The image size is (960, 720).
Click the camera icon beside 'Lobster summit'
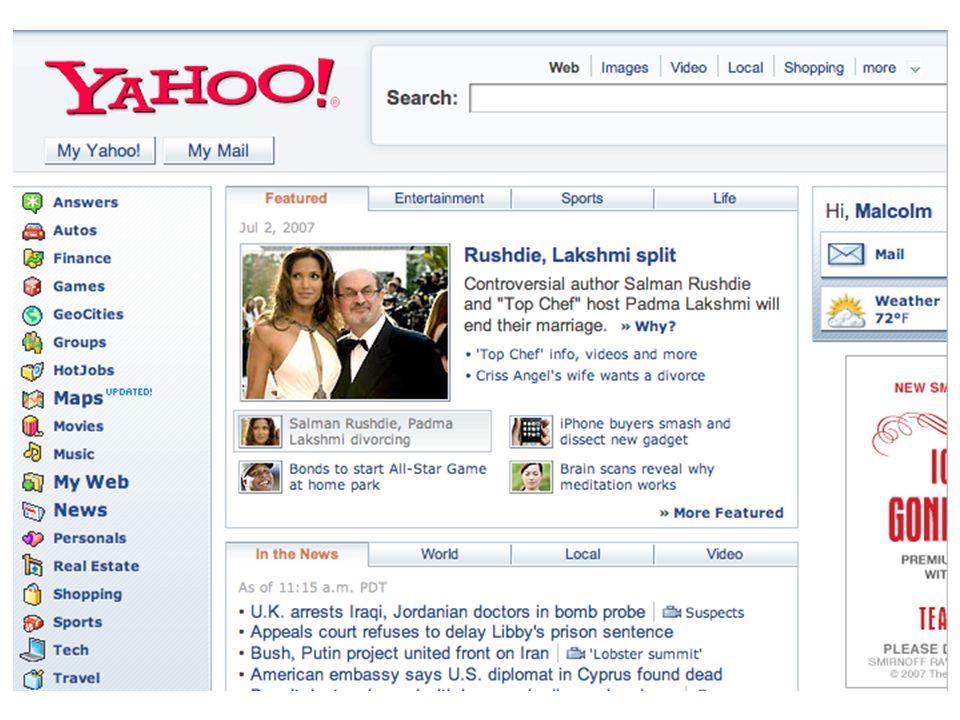(576, 654)
